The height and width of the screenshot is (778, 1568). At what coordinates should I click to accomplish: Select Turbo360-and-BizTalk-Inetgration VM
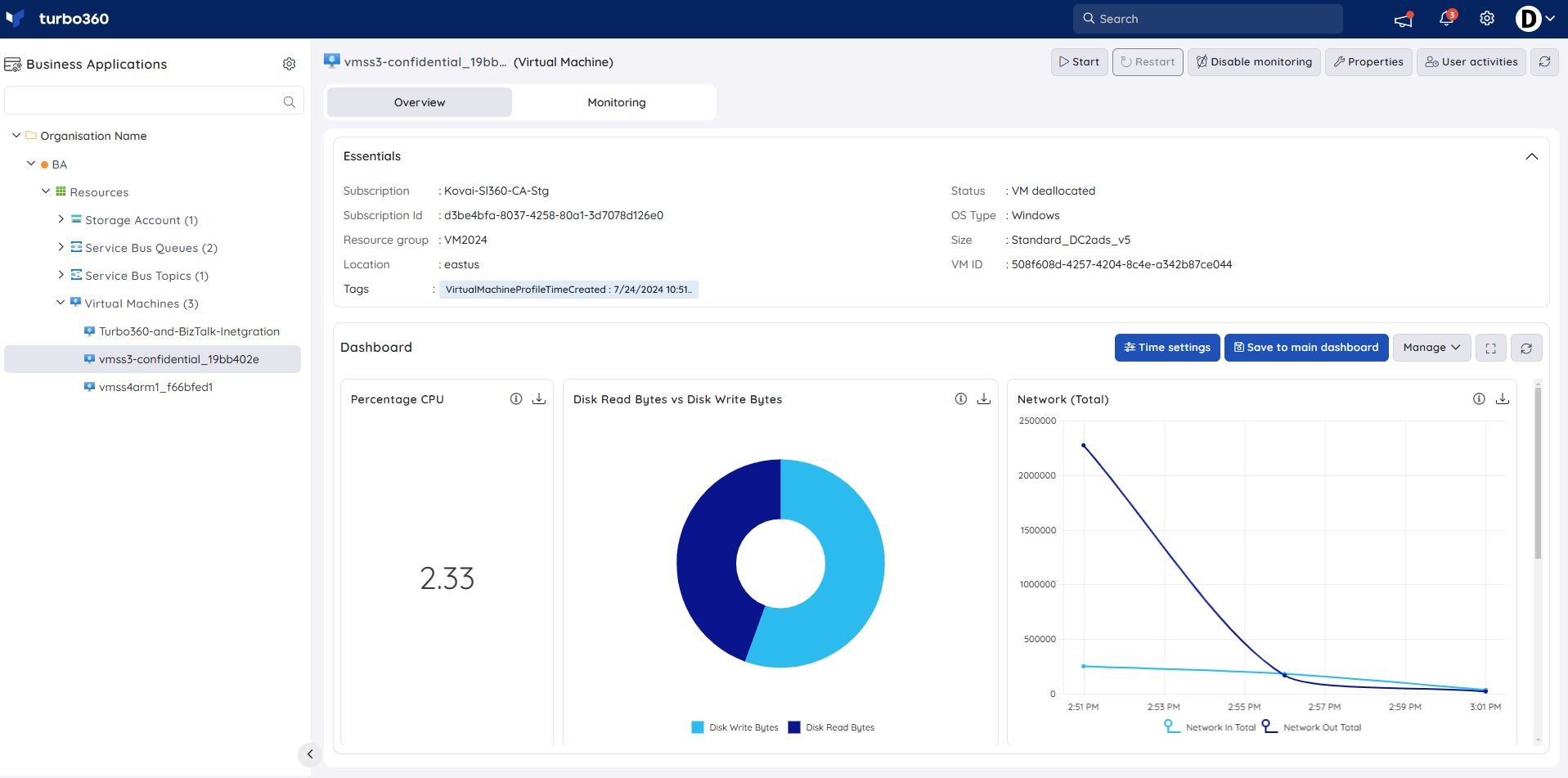(x=189, y=331)
